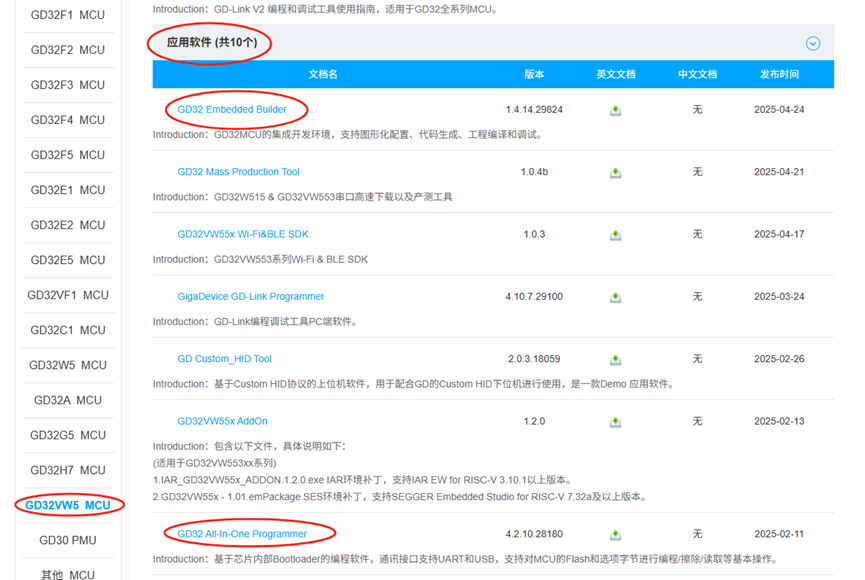Select GD32VW5 MCU in sidebar

[68, 505]
